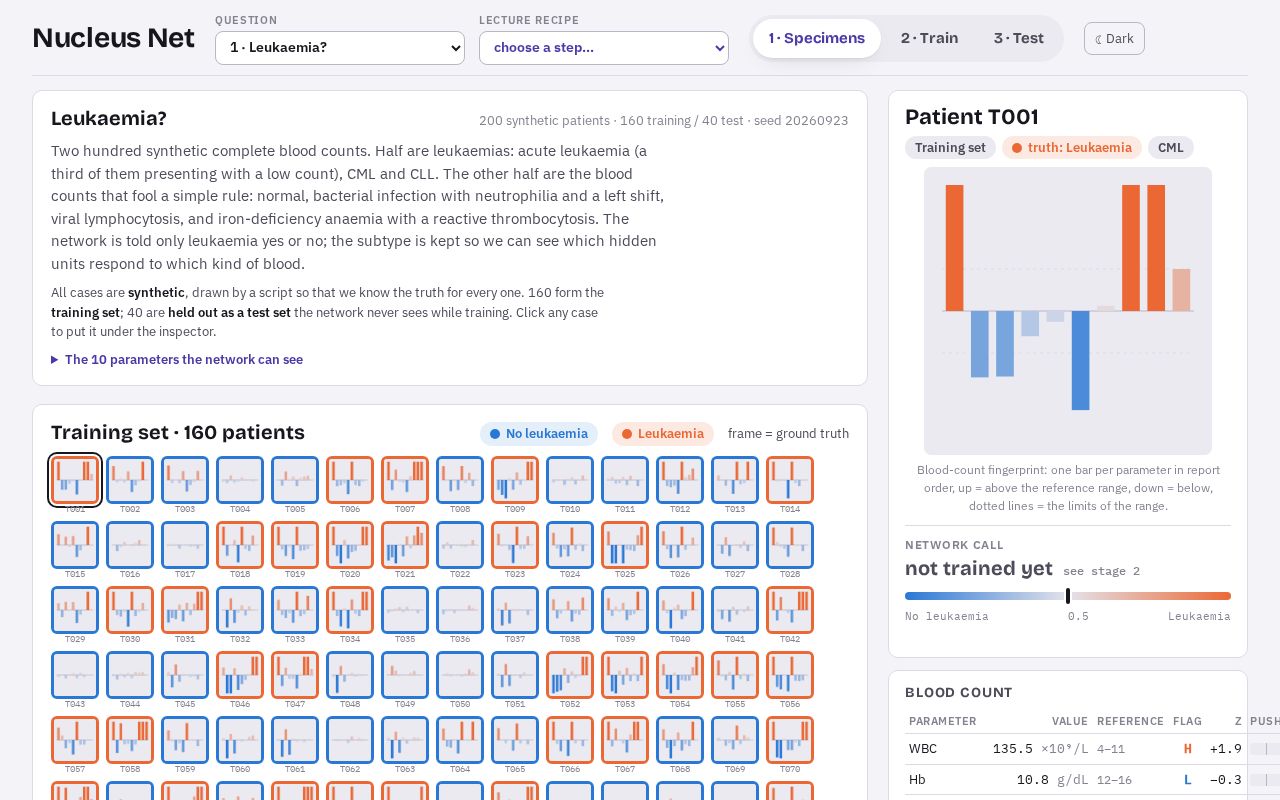1280x800 pixels.
Task: Click the Training set badge for Patient T001
Action: click(950, 148)
